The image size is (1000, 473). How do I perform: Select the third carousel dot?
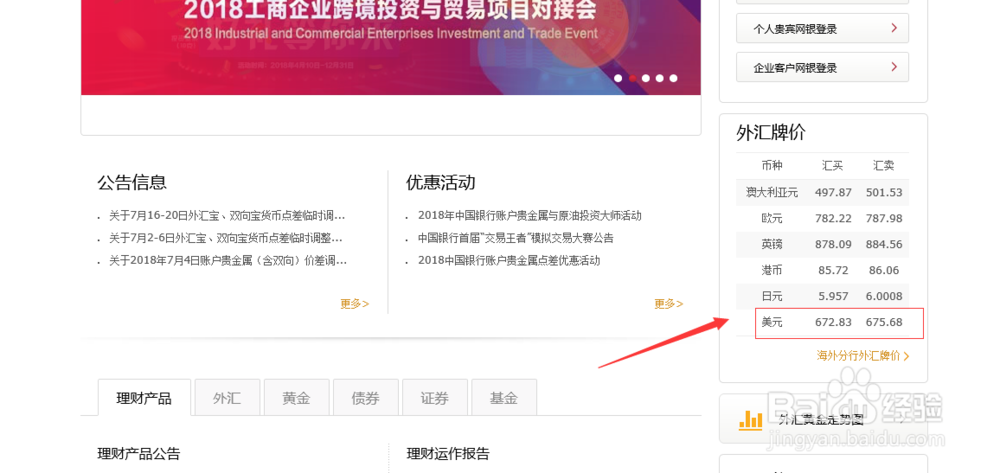(x=646, y=78)
